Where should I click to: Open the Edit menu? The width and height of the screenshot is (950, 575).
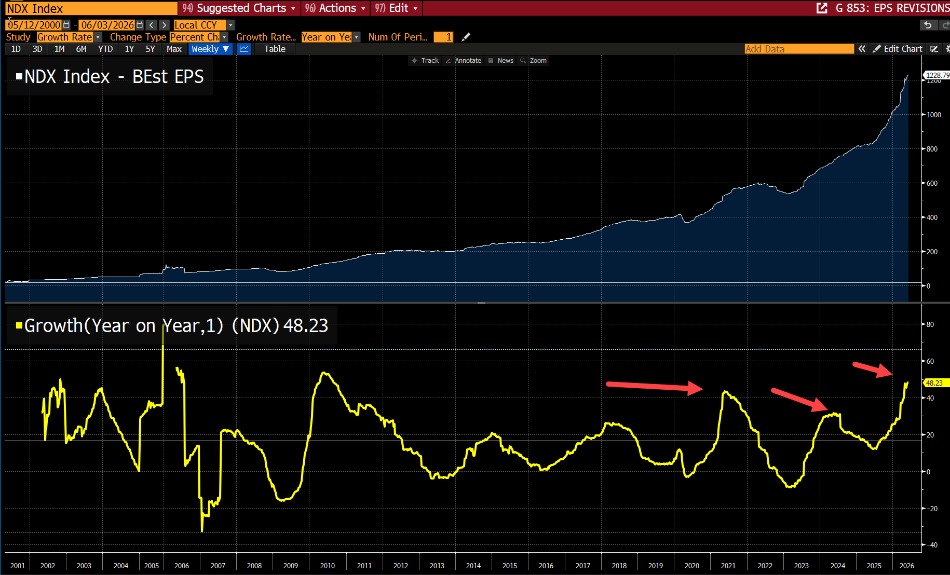point(396,8)
